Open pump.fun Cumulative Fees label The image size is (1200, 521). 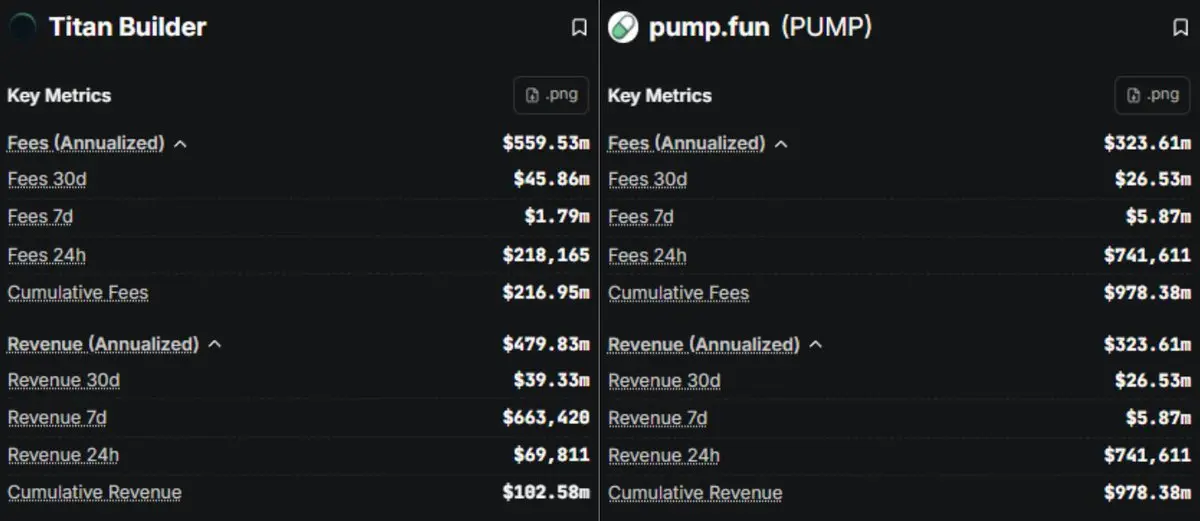coord(678,293)
